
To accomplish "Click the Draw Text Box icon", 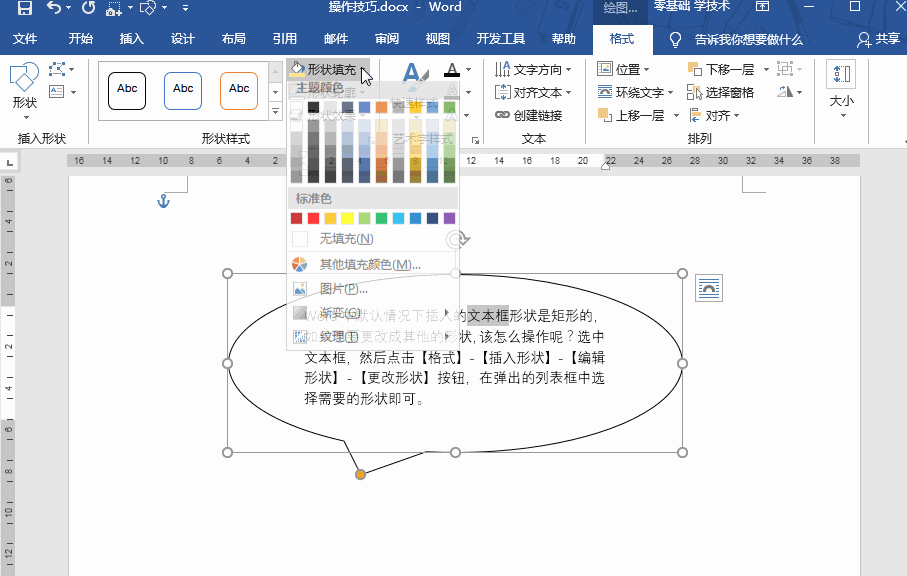I will click(x=57, y=92).
